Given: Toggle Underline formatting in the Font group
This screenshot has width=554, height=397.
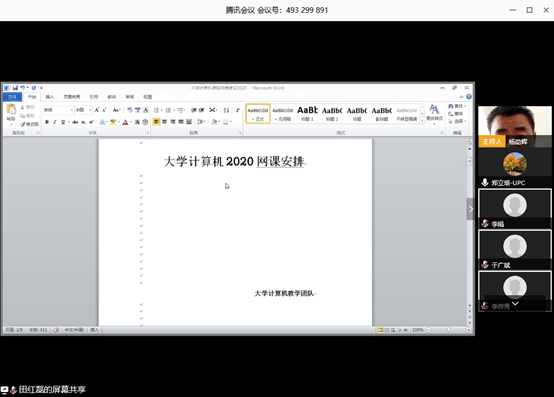Looking at the screenshot, I should click(x=63, y=122).
